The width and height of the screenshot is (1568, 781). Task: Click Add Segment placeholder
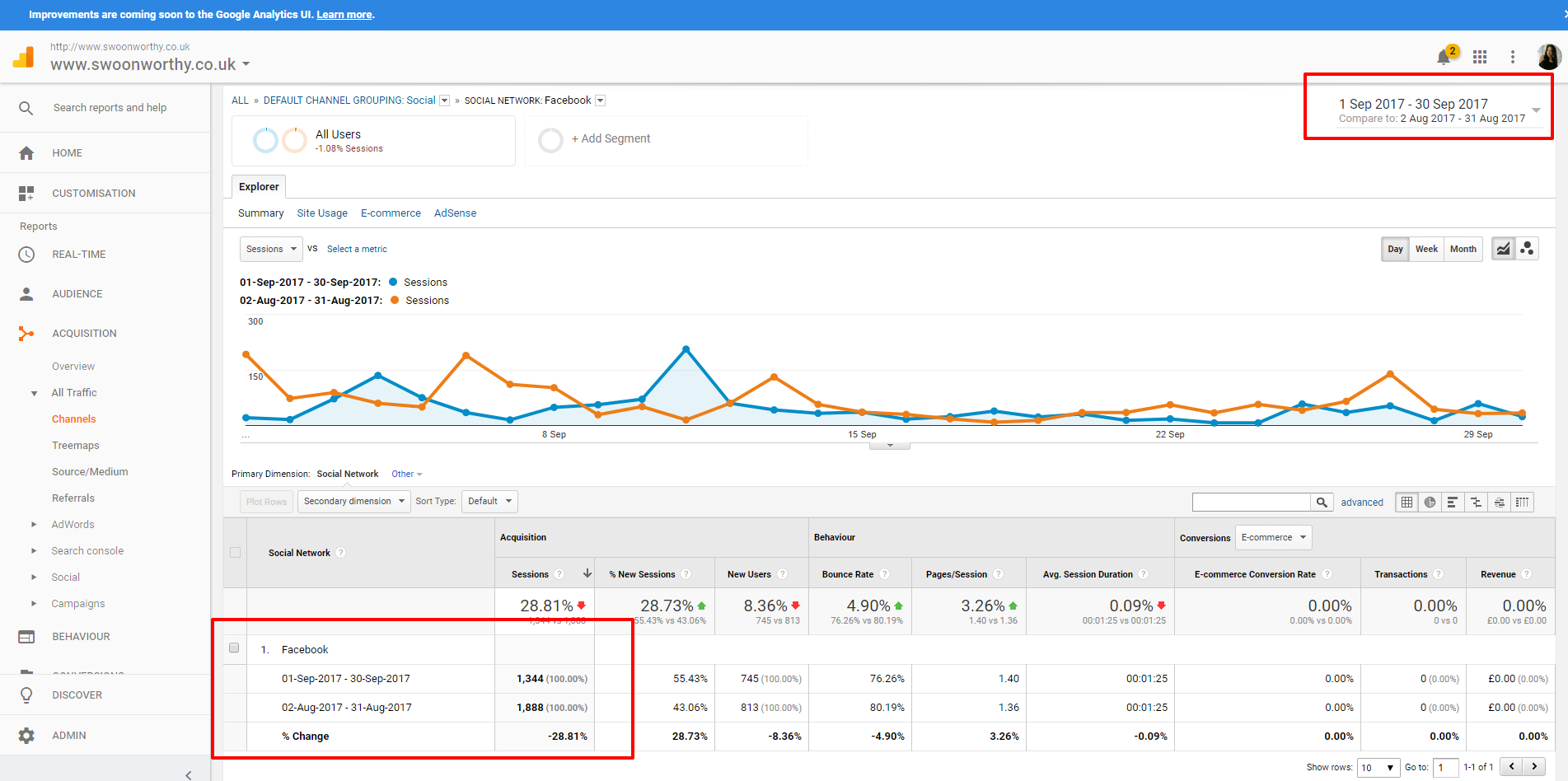[x=611, y=139]
